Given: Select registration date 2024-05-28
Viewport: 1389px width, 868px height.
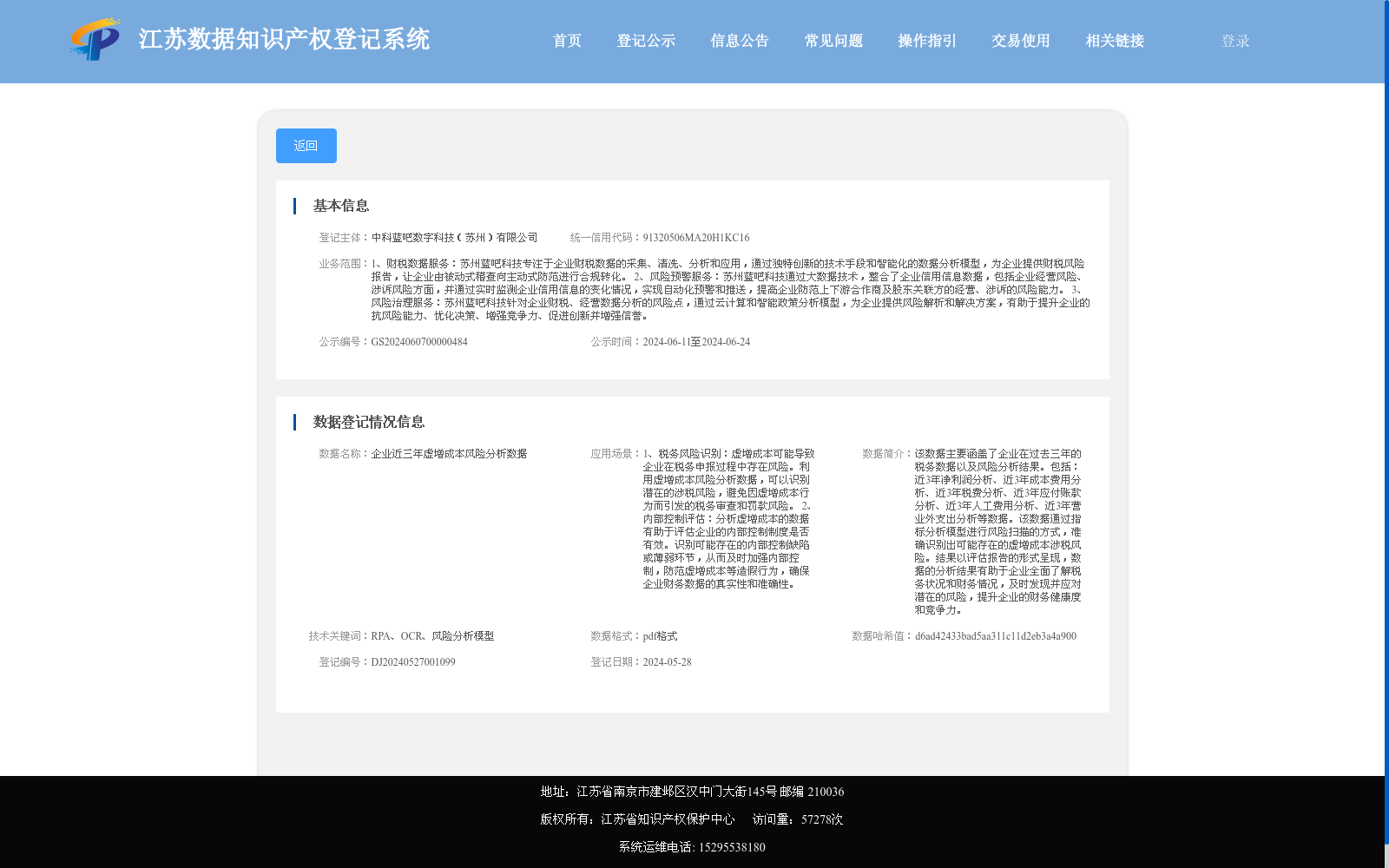Looking at the screenshot, I should click(667, 662).
